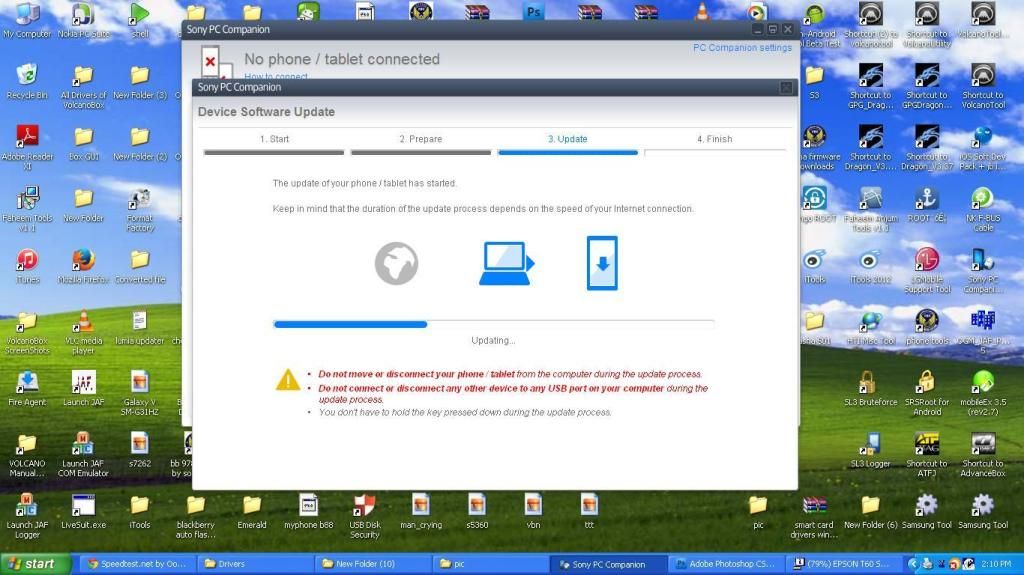Image resolution: width=1024 pixels, height=575 pixels.
Task: Open SL3 Logger desktop icon
Action: (x=871, y=450)
